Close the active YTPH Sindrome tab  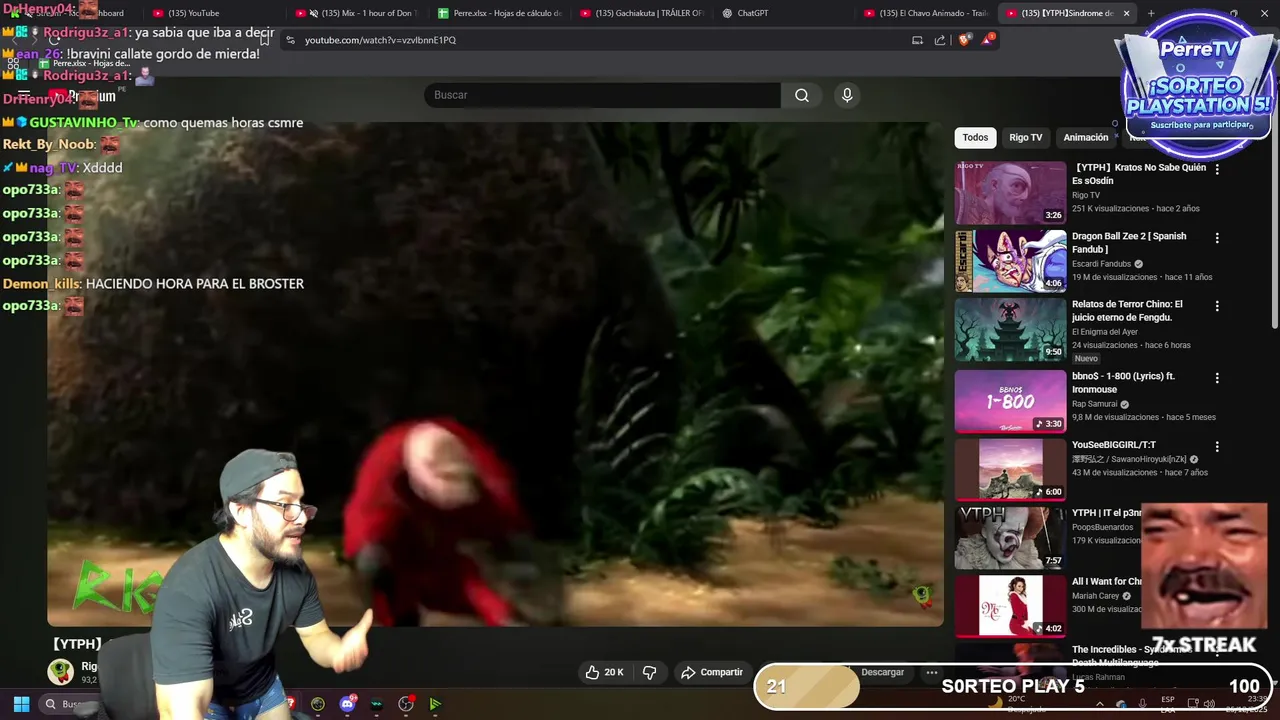click(x=1126, y=13)
